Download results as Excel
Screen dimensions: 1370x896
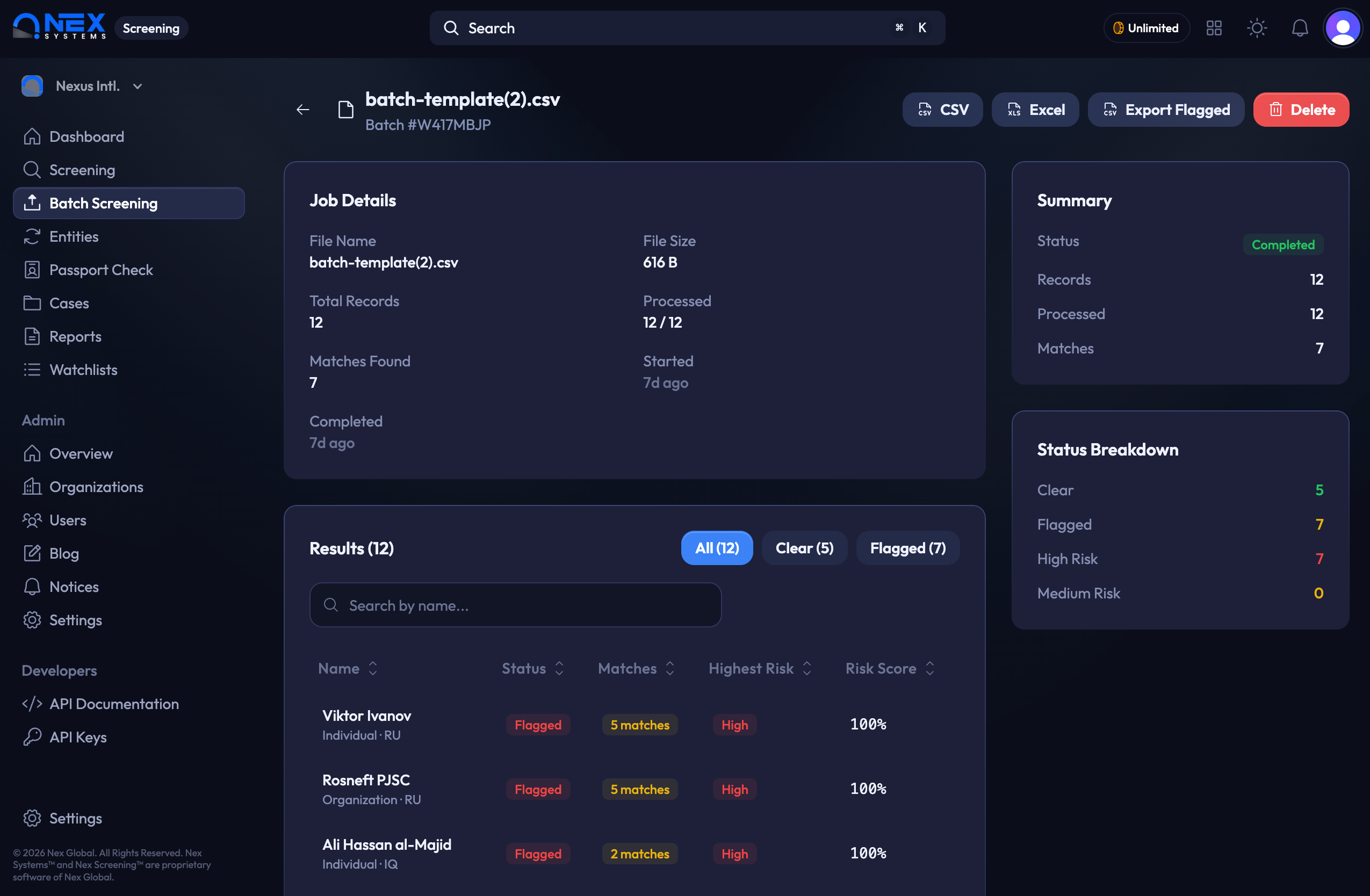coord(1035,110)
